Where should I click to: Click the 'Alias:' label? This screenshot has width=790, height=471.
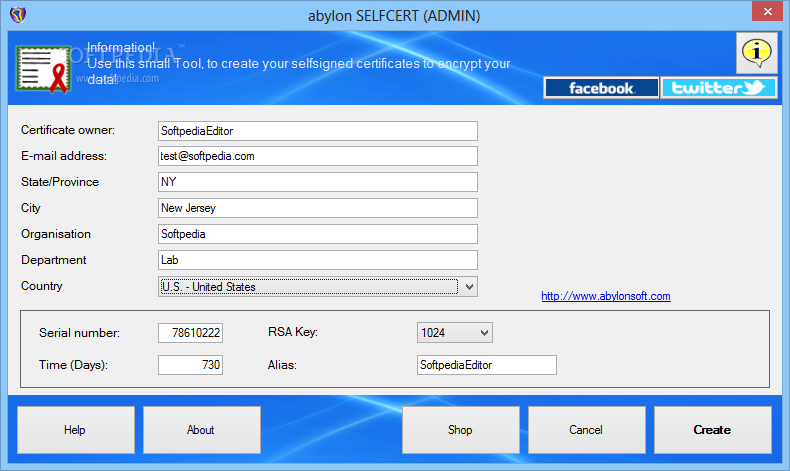(282, 365)
